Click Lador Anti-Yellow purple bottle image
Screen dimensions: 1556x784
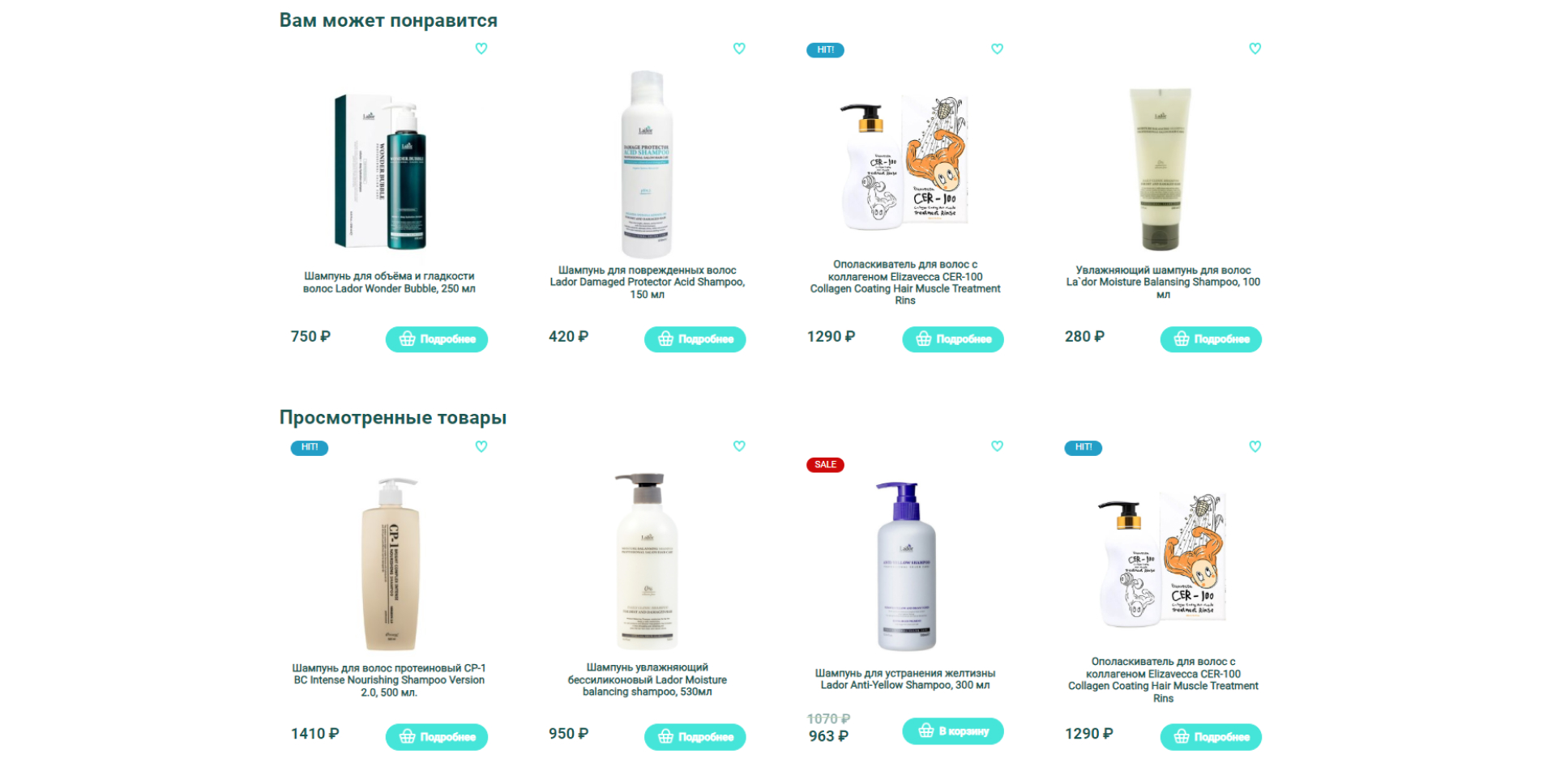pyautogui.click(x=906, y=566)
